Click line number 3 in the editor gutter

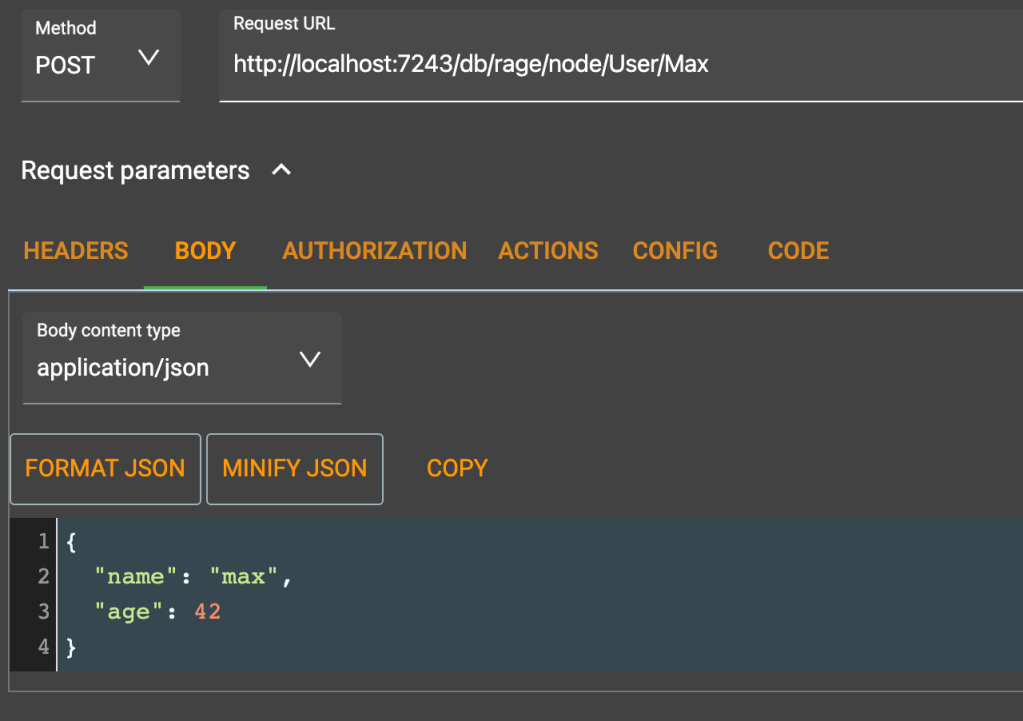43,612
